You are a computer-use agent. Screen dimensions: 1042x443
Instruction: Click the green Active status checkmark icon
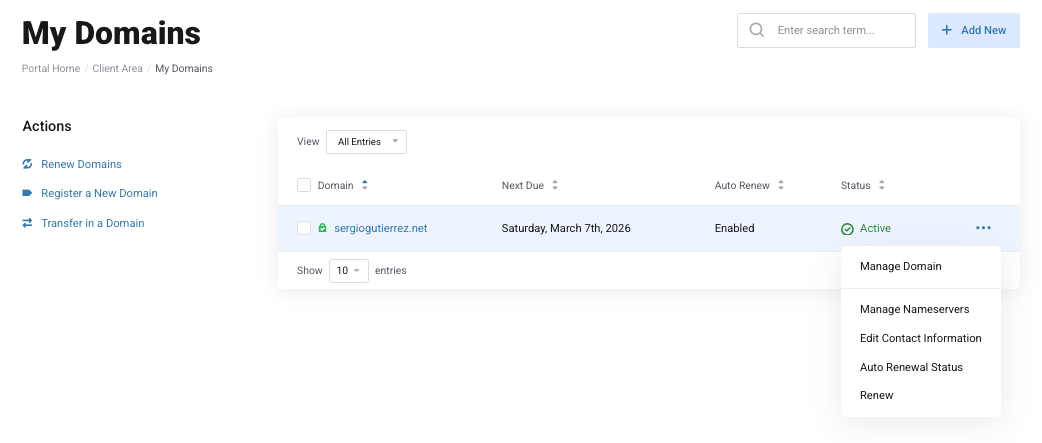click(847, 229)
